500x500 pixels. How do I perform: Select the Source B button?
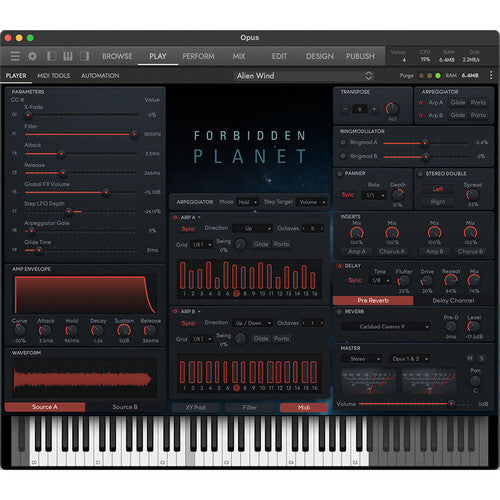[125, 407]
